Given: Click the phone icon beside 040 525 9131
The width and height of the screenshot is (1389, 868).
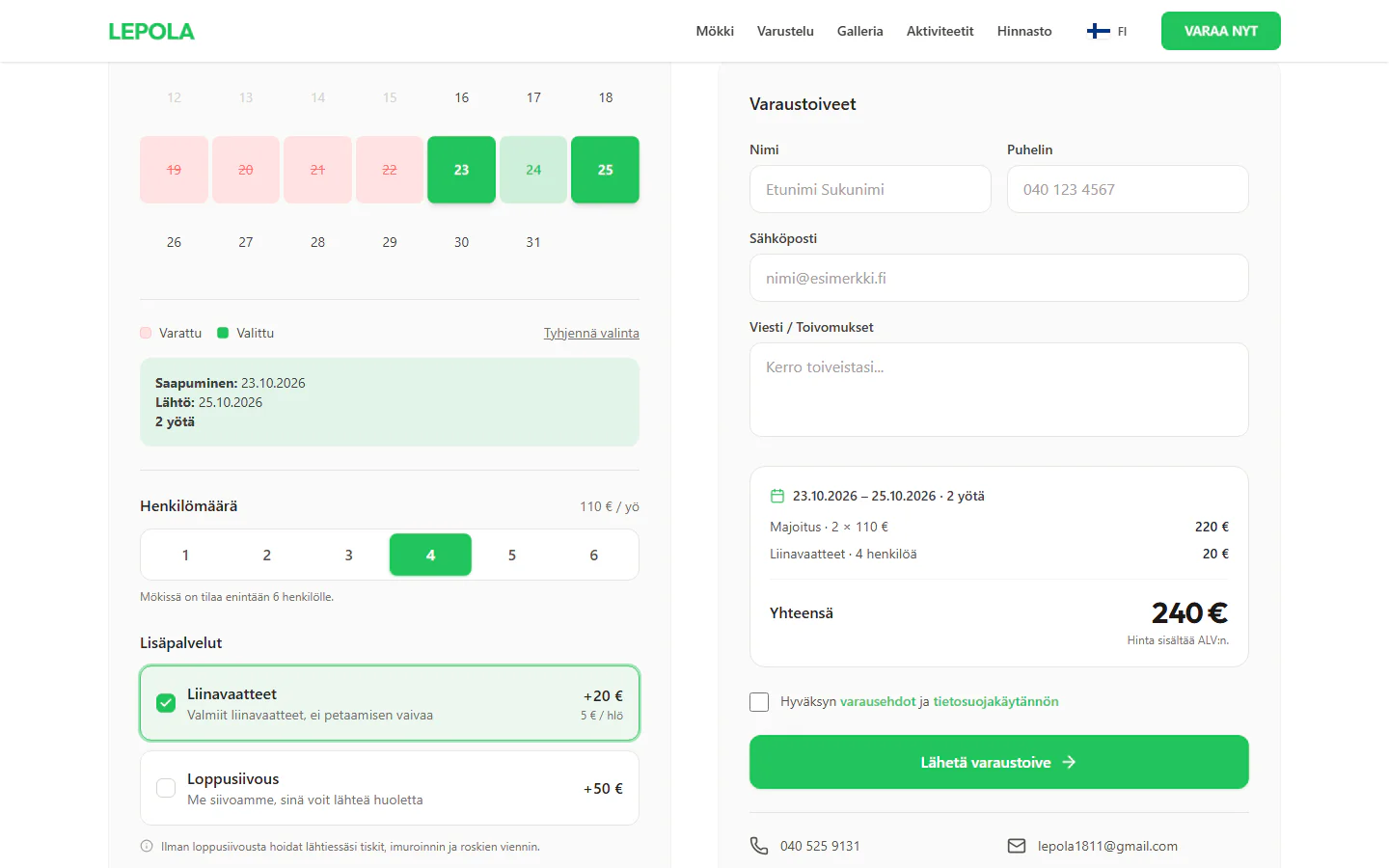Looking at the screenshot, I should (759, 846).
